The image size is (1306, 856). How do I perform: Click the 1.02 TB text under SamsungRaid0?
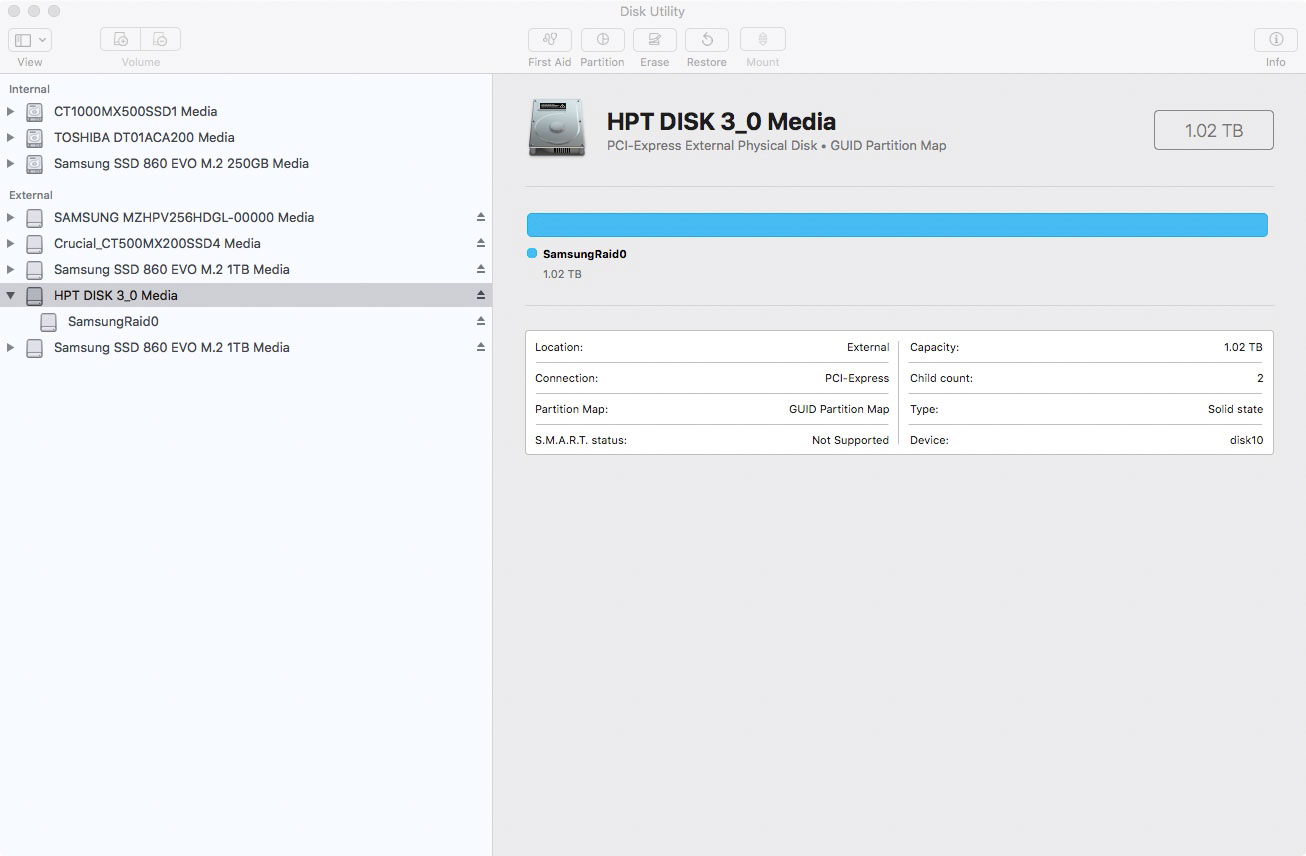(562, 274)
